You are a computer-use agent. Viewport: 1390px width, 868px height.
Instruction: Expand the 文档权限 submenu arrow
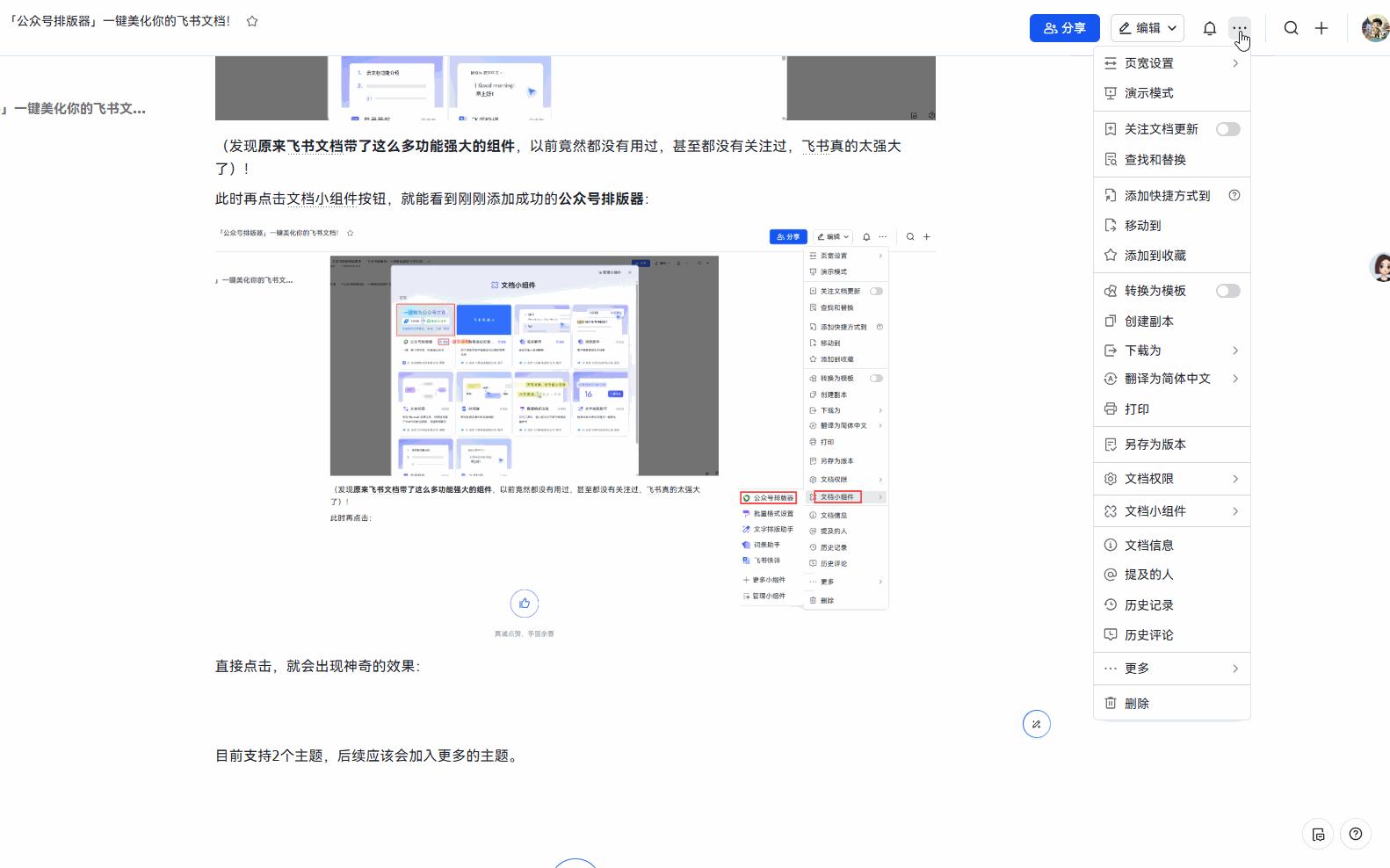[x=1235, y=479]
